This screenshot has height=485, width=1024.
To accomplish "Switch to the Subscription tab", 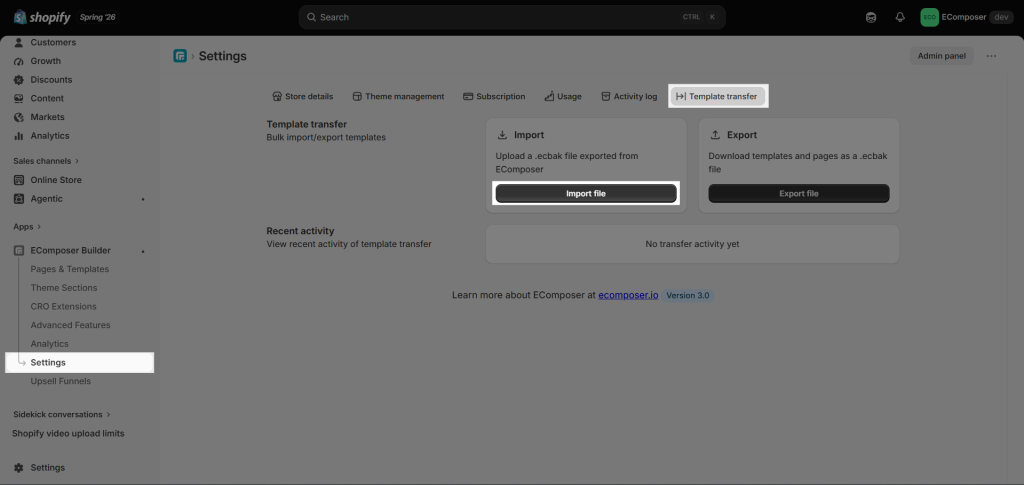I will (x=494, y=97).
